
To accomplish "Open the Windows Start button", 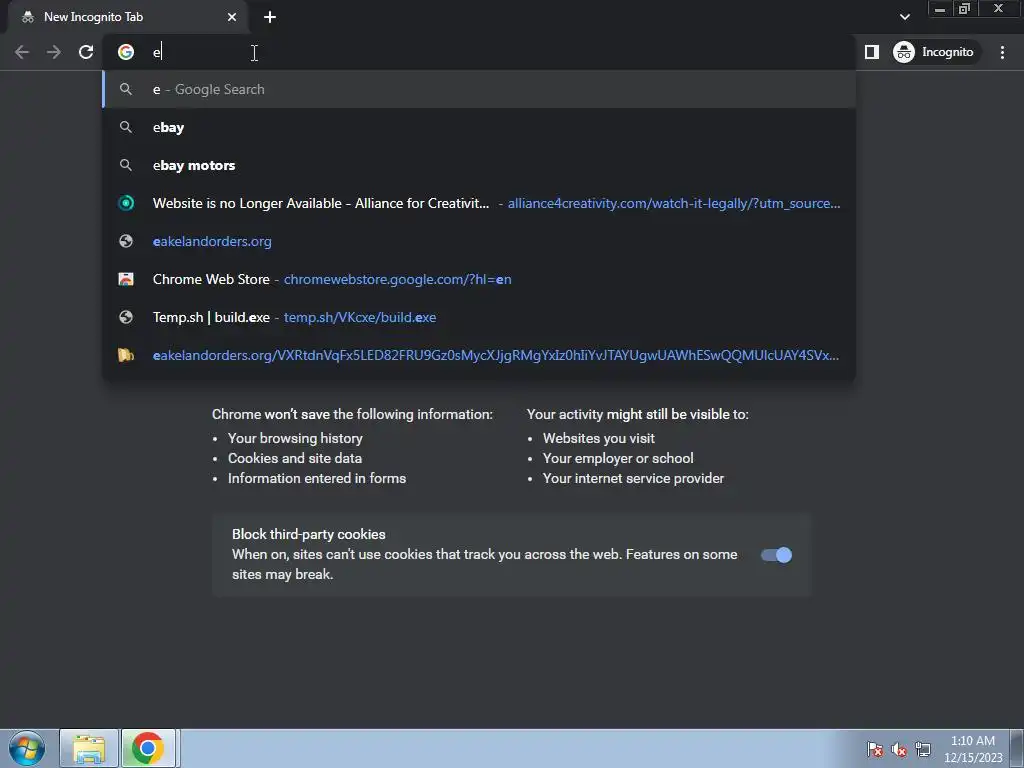I will (27, 748).
